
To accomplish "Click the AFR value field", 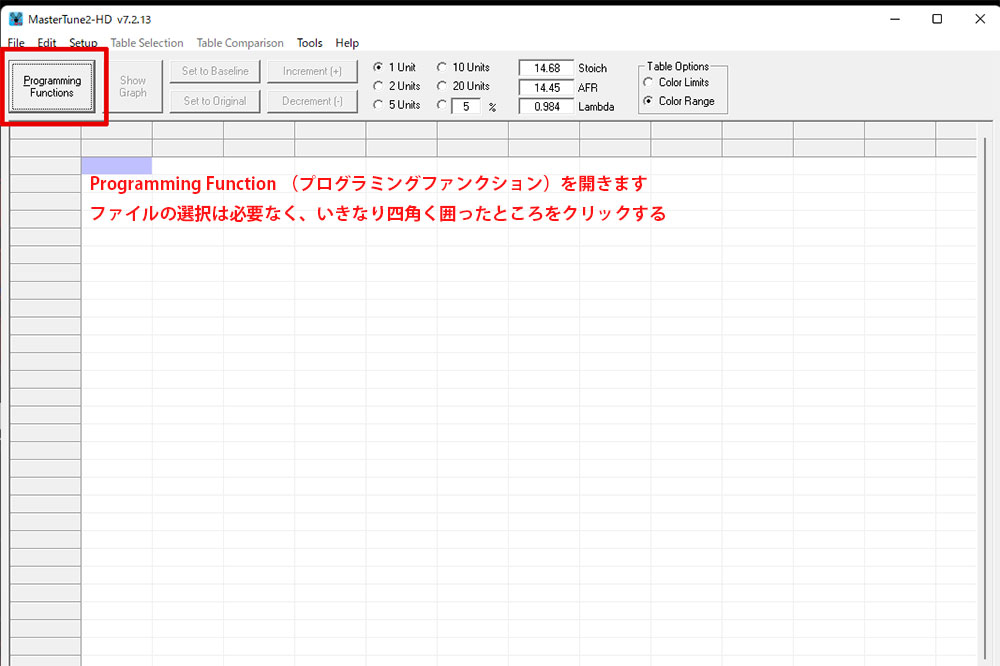I will click(x=546, y=87).
